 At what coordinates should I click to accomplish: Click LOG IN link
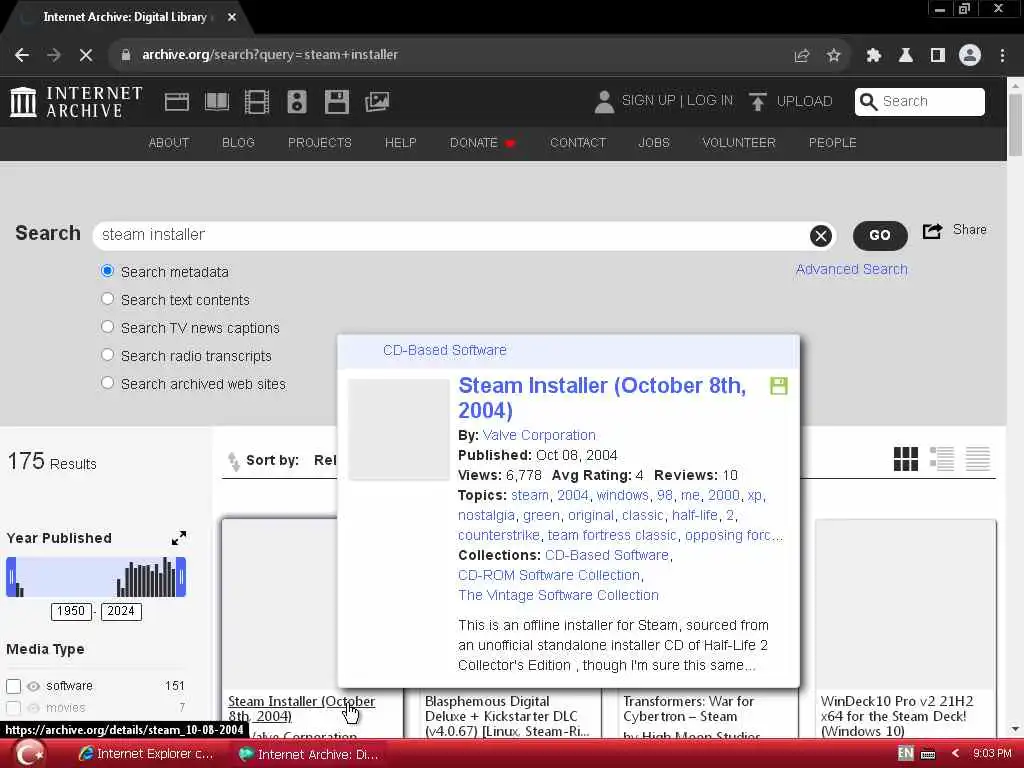coord(709,101)
